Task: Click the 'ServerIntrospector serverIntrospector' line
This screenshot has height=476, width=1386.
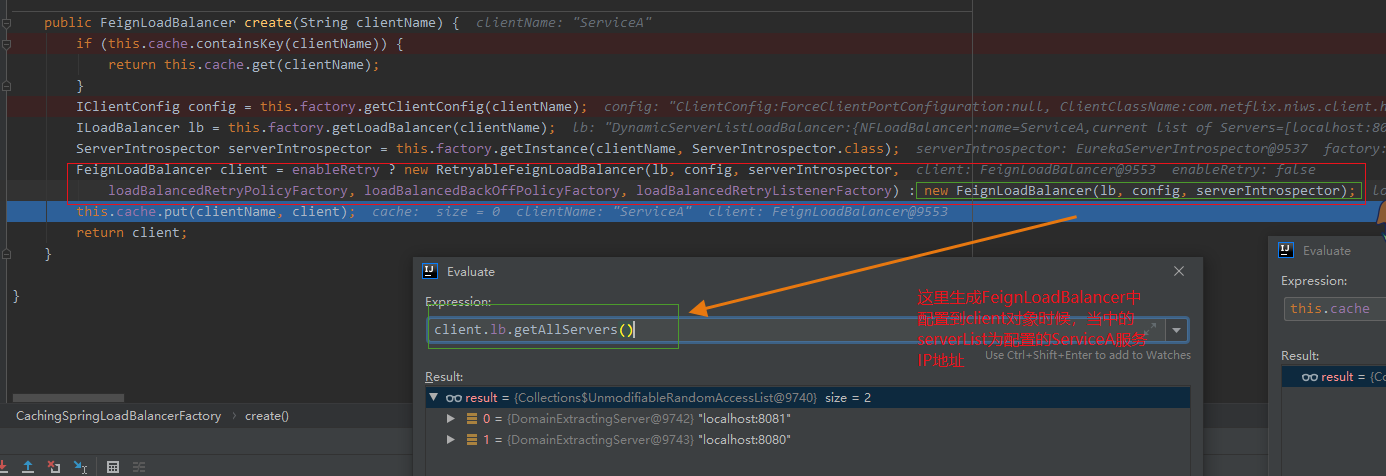Action: point(488,148)
